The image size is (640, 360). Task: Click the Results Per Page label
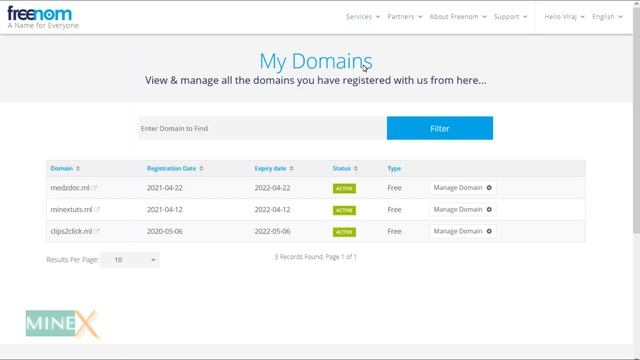click(x=72, y=260)
